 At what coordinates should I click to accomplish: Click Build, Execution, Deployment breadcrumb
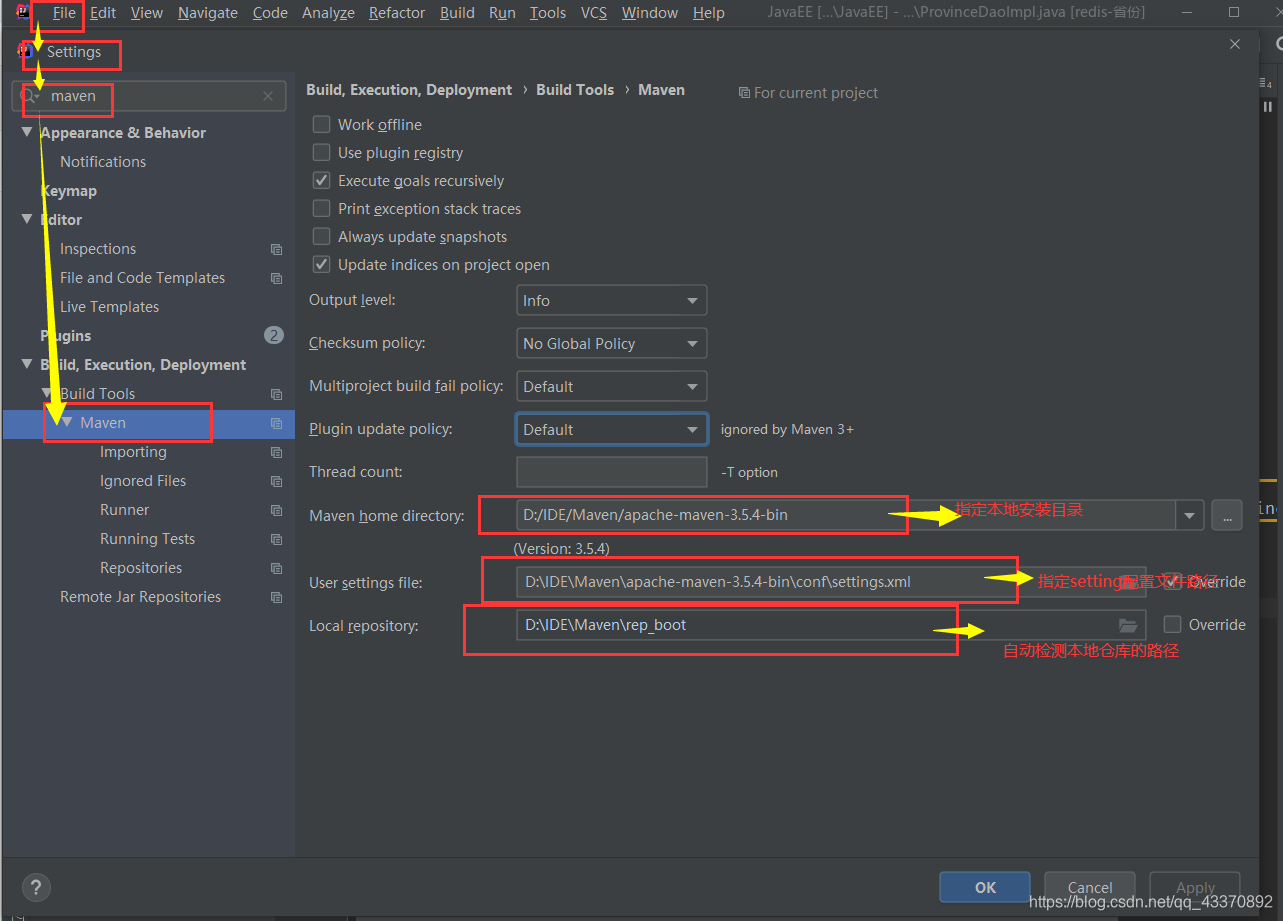[409, 89]
